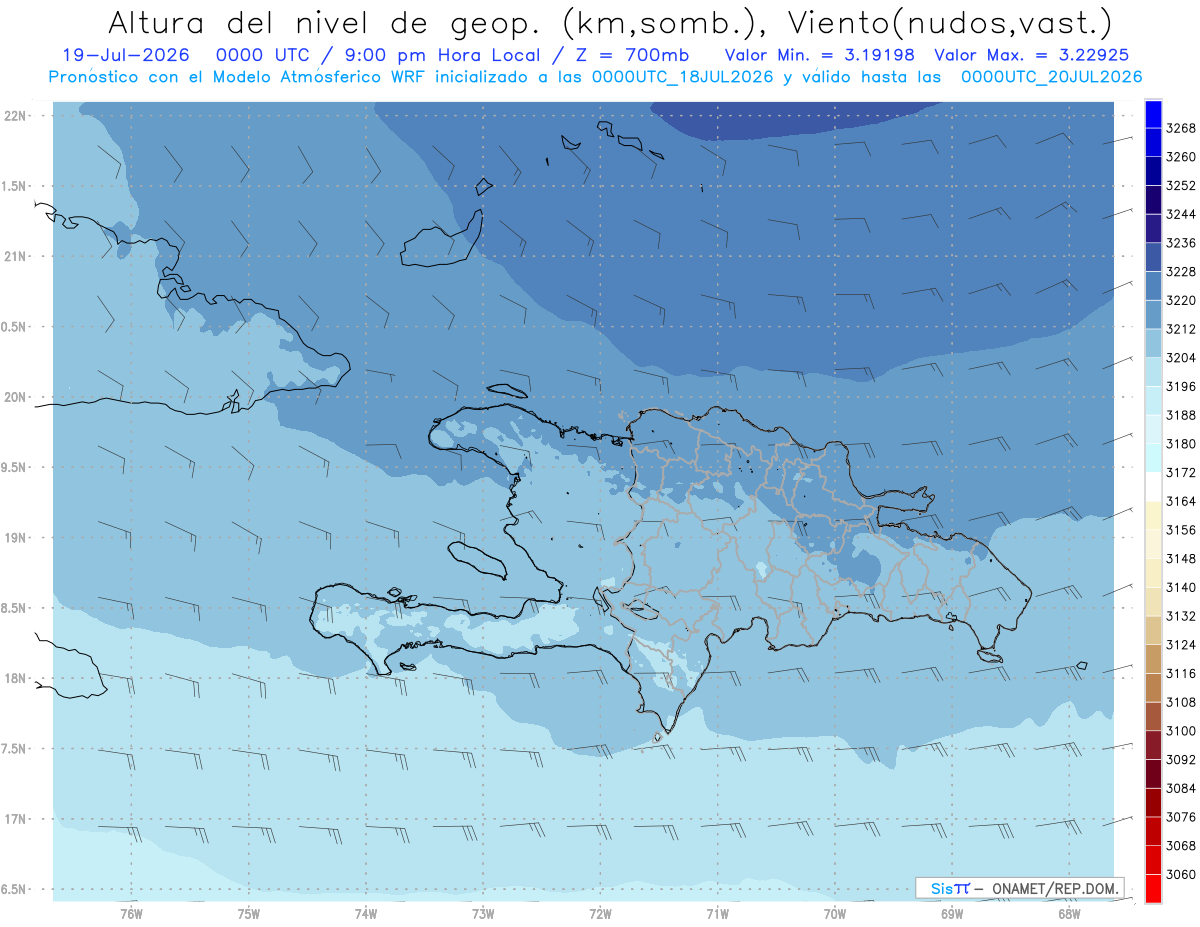
Task: Click the 7.5N latitude label
Action: click(x=14, y=748)
